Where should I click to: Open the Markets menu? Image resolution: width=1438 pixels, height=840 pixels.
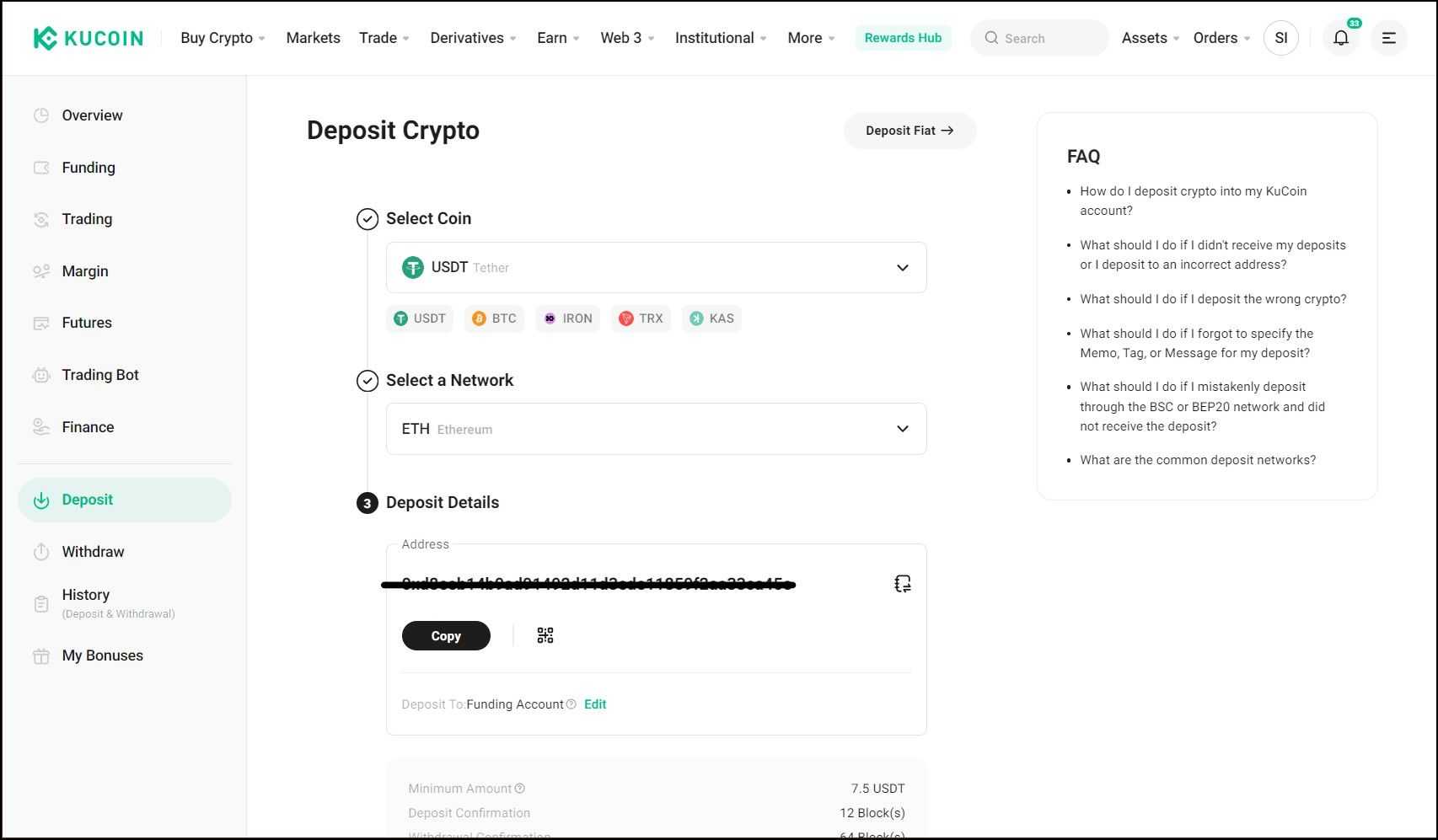(313, 38)
